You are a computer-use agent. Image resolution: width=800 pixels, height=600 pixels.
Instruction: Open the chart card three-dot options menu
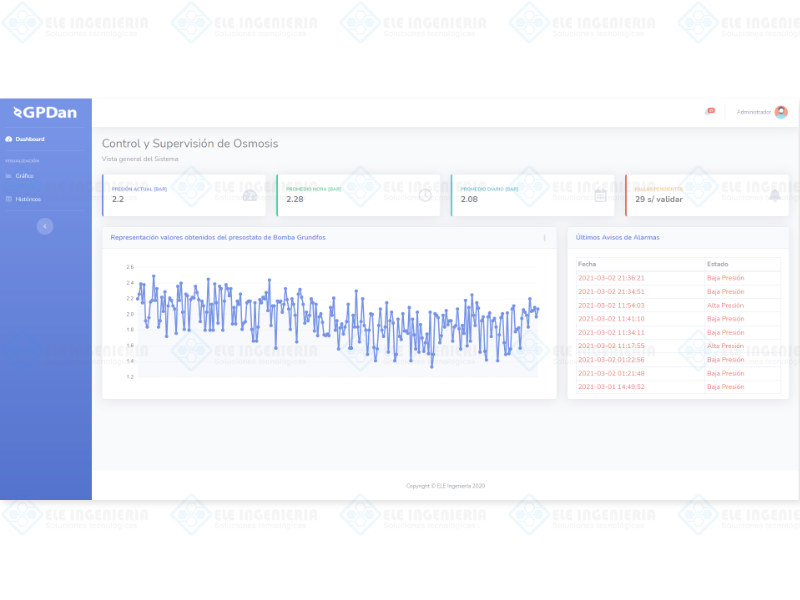tap(544, 238)
